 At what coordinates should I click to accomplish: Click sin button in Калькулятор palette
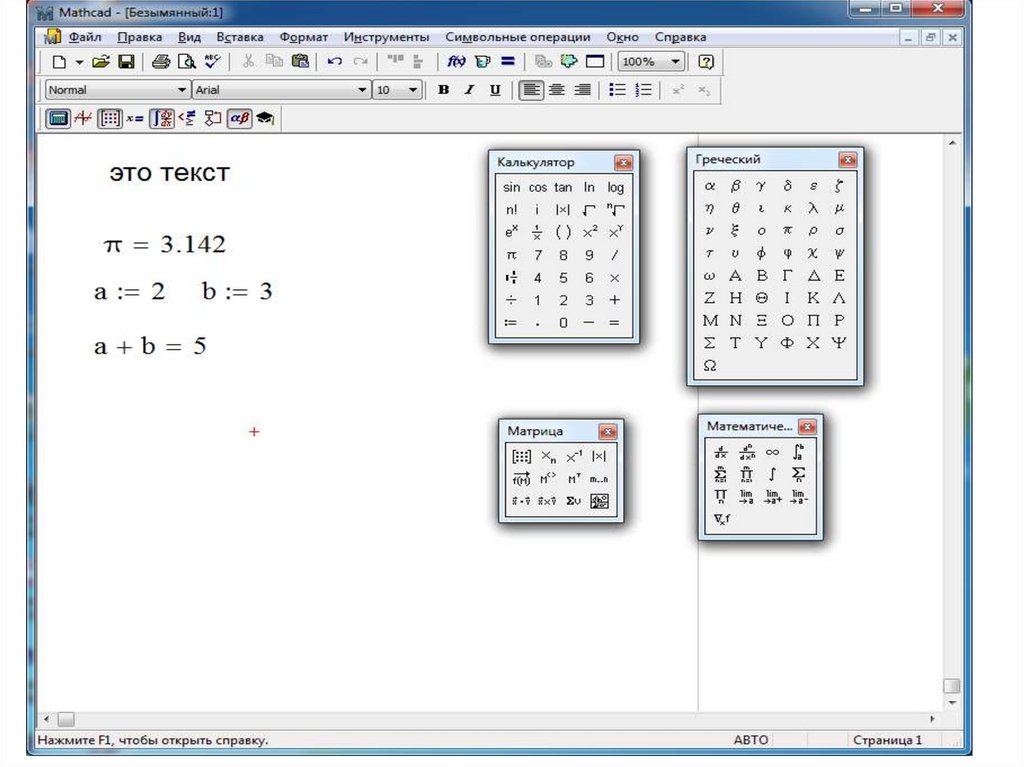pos(511,188)
